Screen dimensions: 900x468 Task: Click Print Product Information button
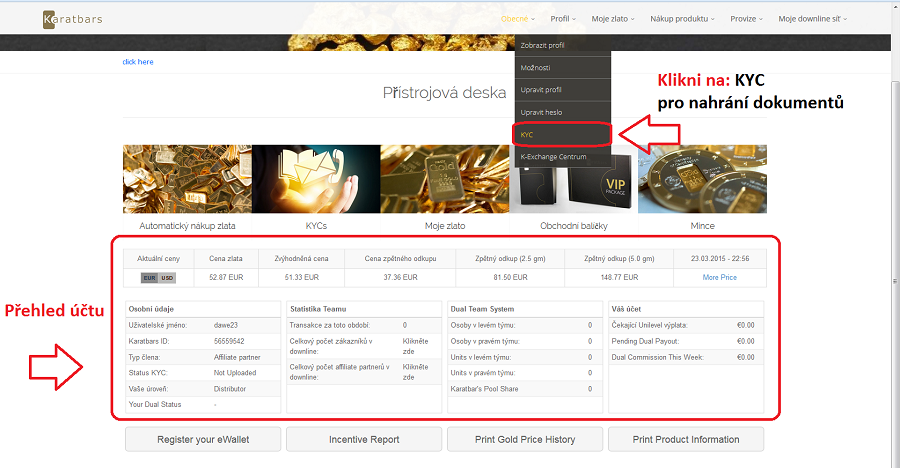(x=686, y=439)
